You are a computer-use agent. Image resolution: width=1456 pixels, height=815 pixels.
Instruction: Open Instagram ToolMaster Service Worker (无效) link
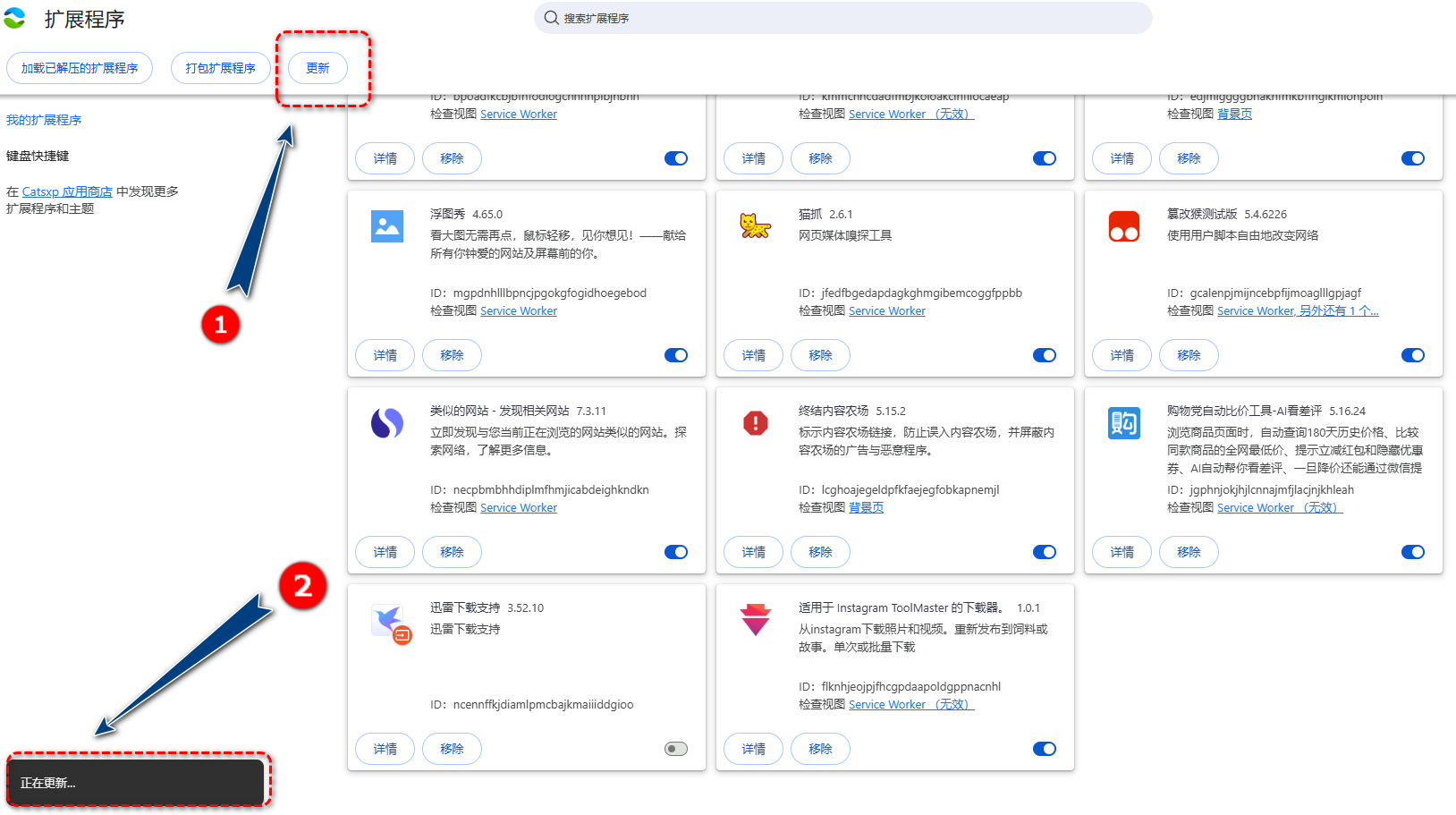tap(911, 704)
